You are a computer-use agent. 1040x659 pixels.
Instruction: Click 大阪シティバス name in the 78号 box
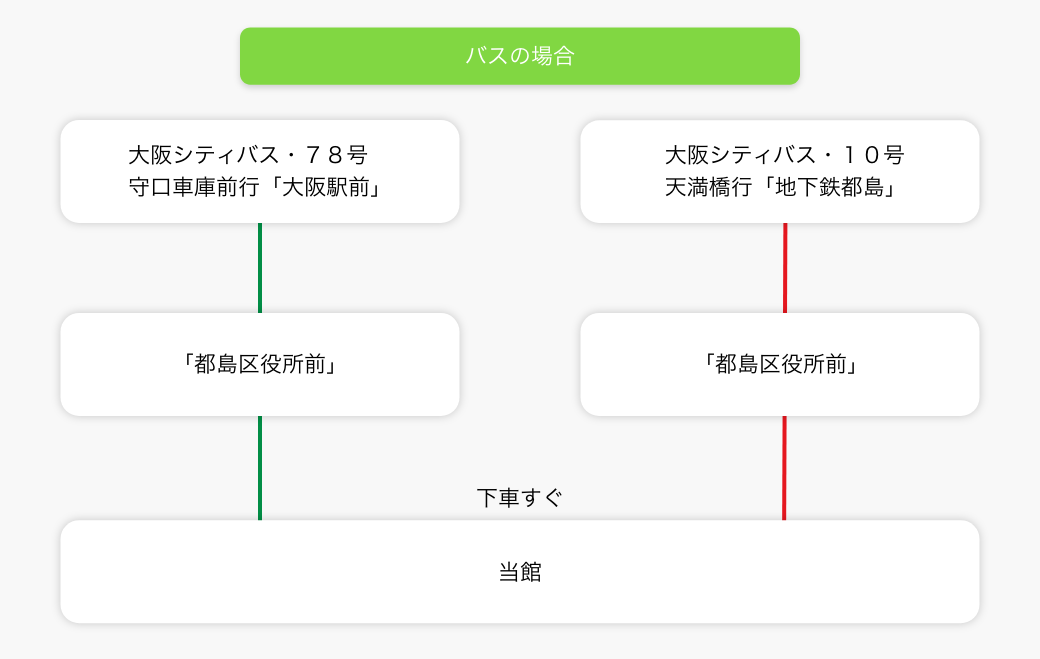coord(211,155)
